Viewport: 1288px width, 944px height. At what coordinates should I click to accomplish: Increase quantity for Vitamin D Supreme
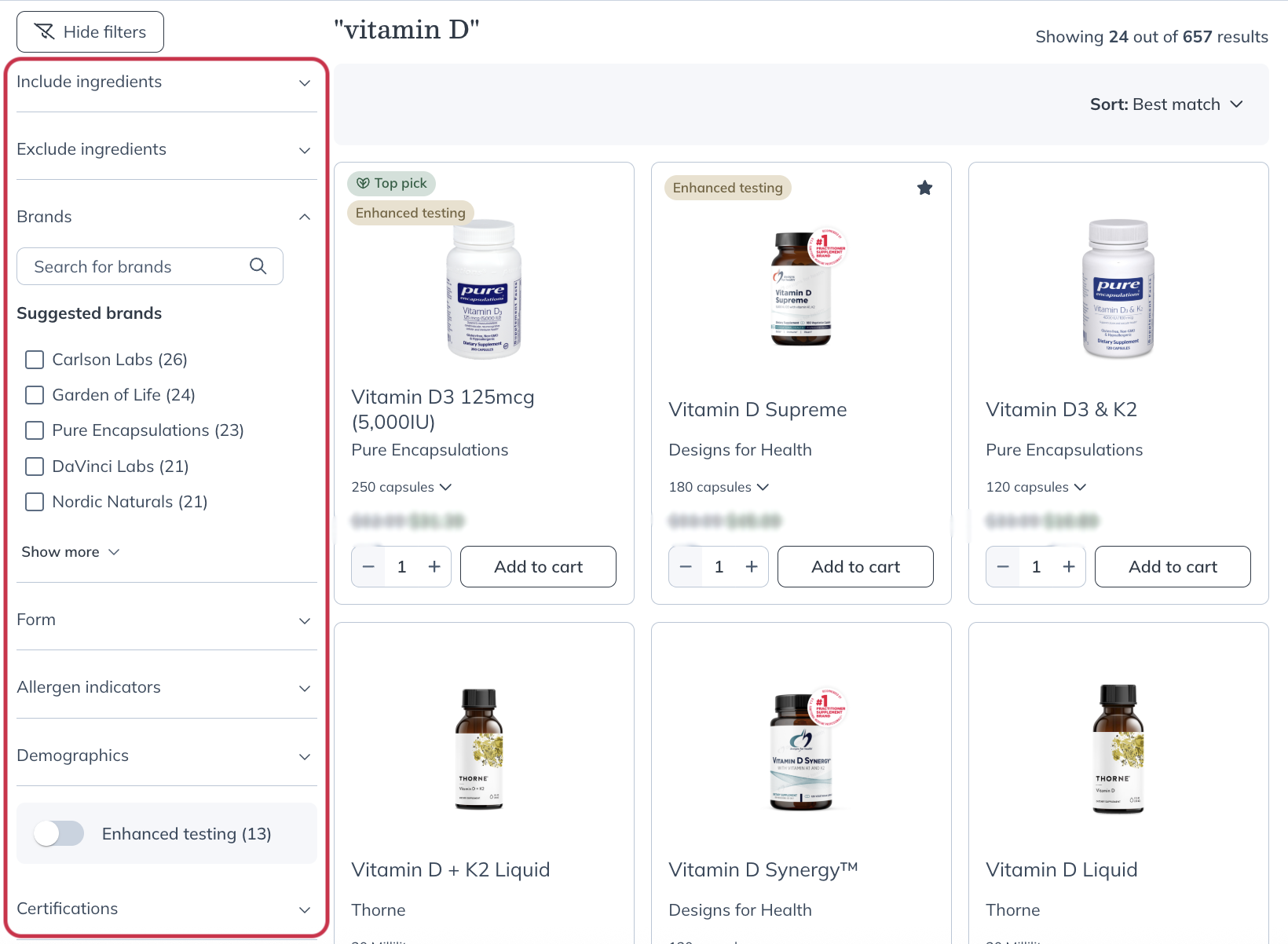(x=752, y=566)
